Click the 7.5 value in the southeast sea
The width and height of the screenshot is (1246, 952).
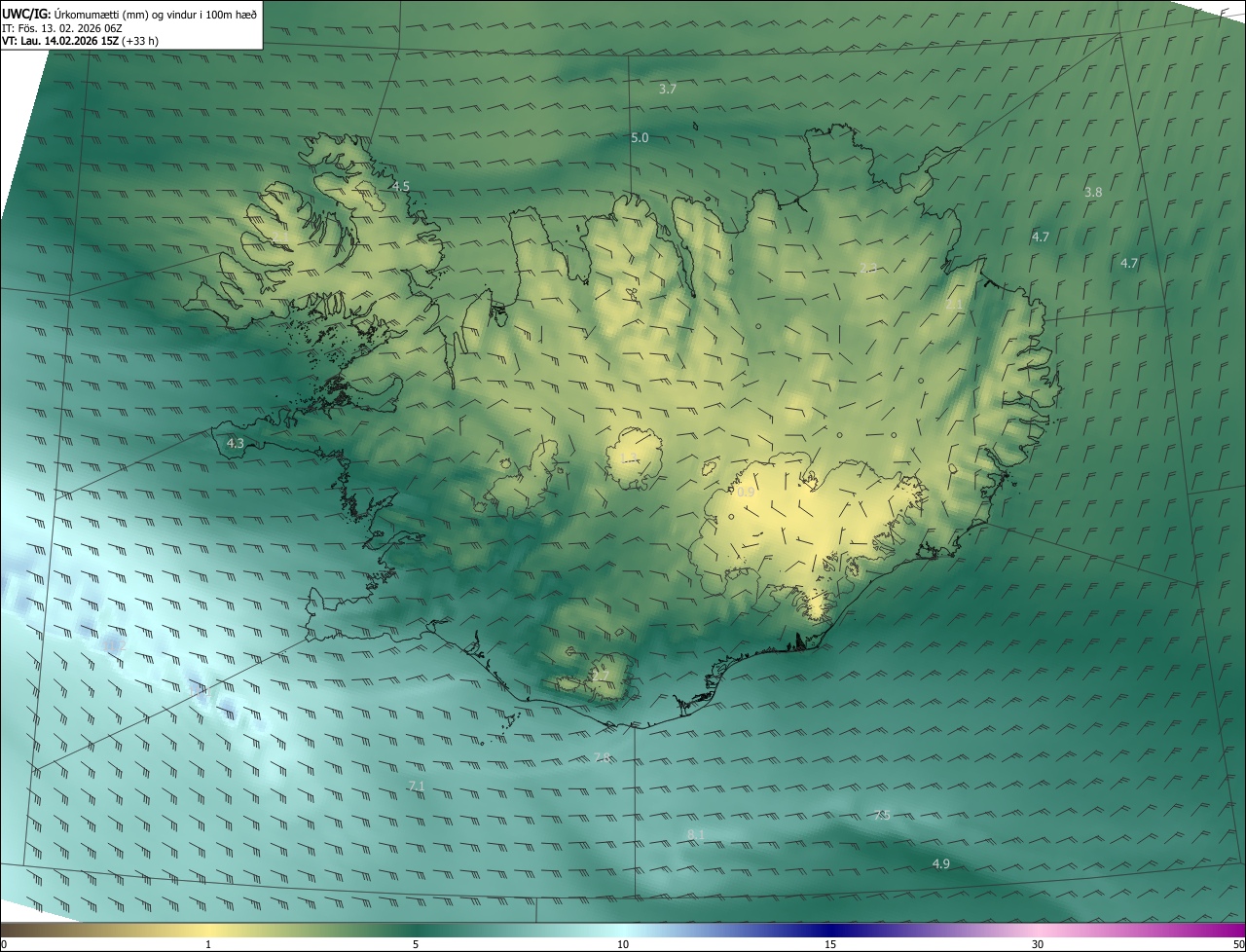pyautogui.click(x=882, y=815)
